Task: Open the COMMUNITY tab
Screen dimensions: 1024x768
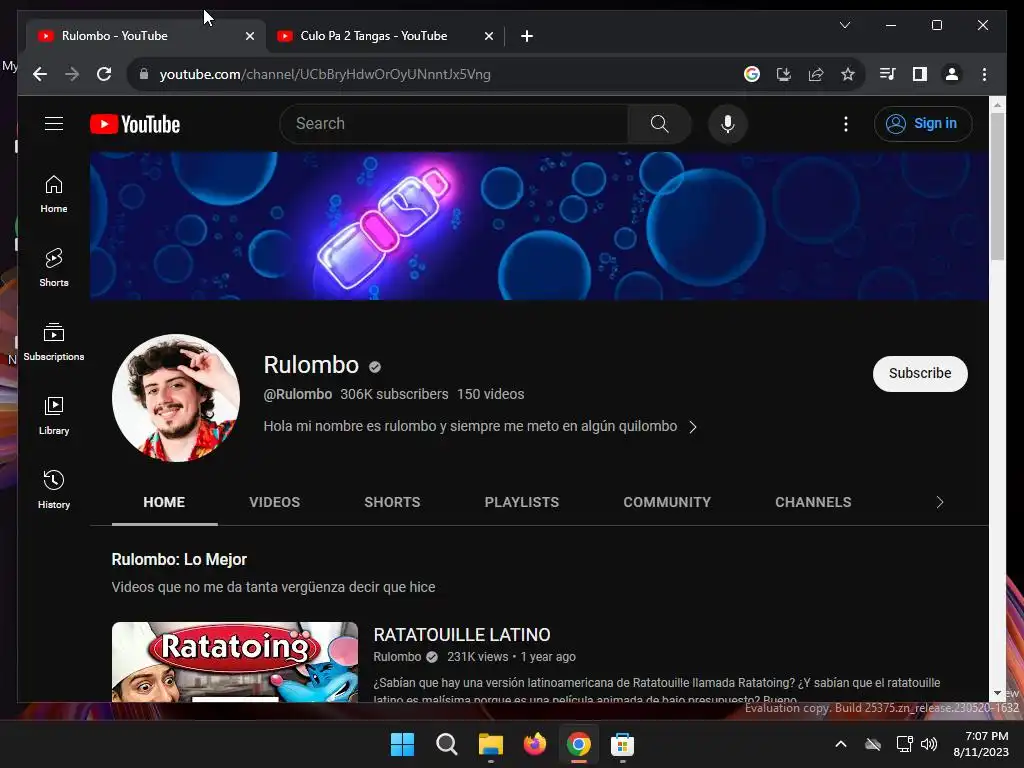Action: coord(667,502)
